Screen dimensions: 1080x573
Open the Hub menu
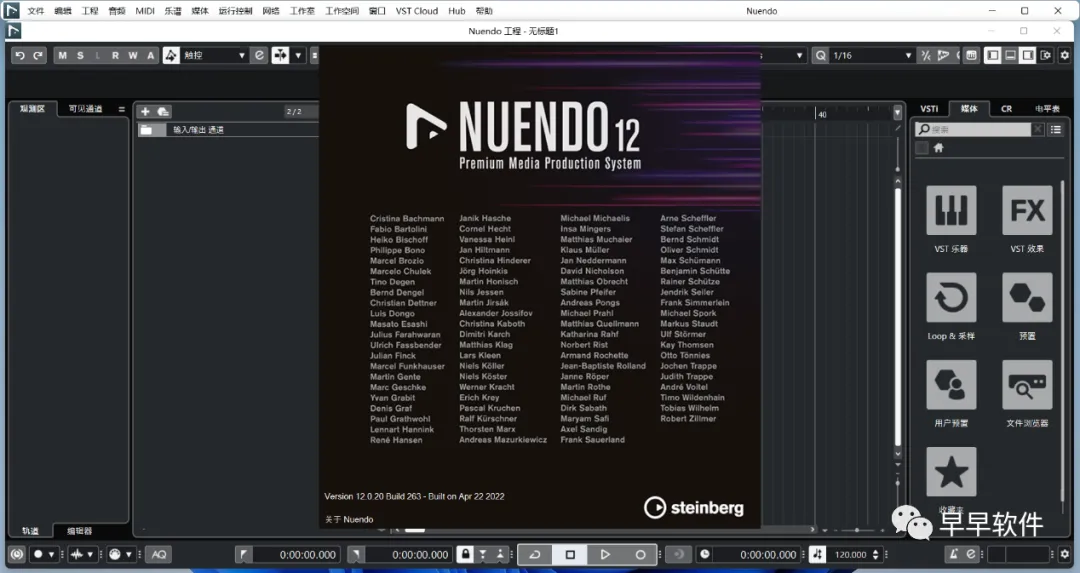pyautogui.click(x=457, y=11)
